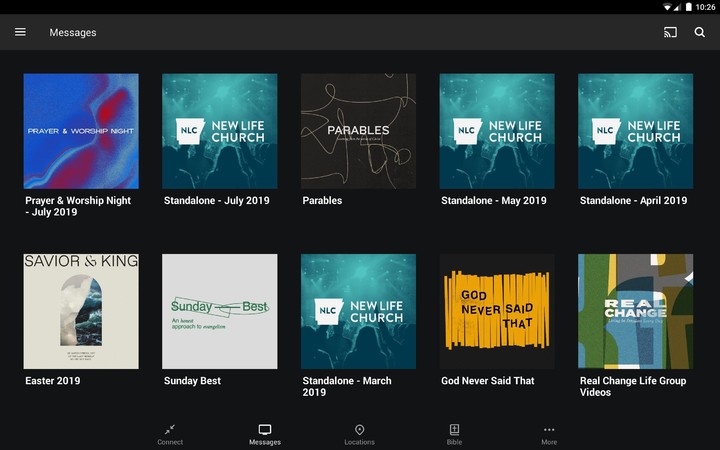The image size is (720, 450).
Task: Tap the Bible book icon
Action: point(454,429)
